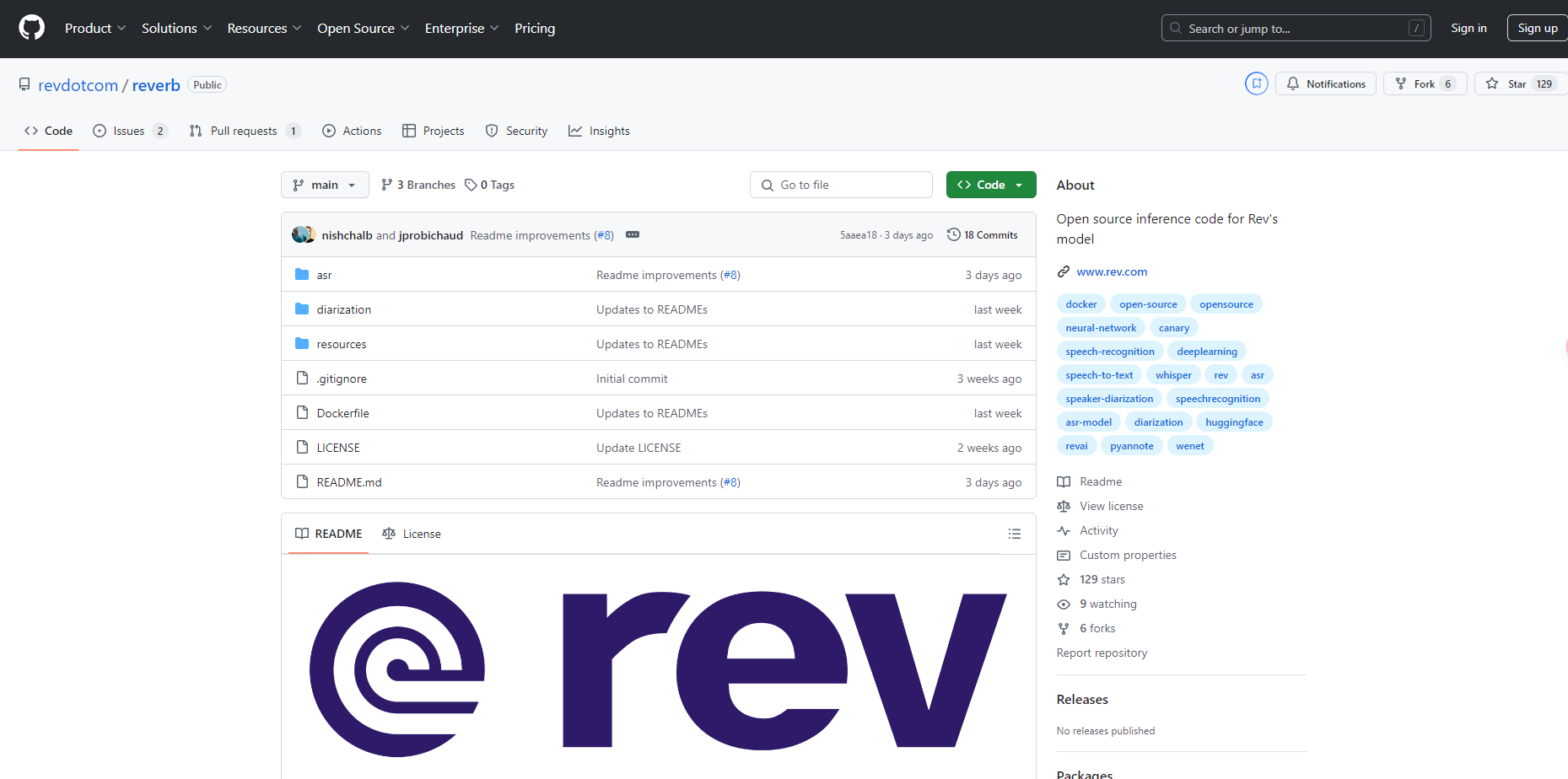Select the README tab in file panel
This screenshot has width=1568, height=779.
[x=328, y=534]
